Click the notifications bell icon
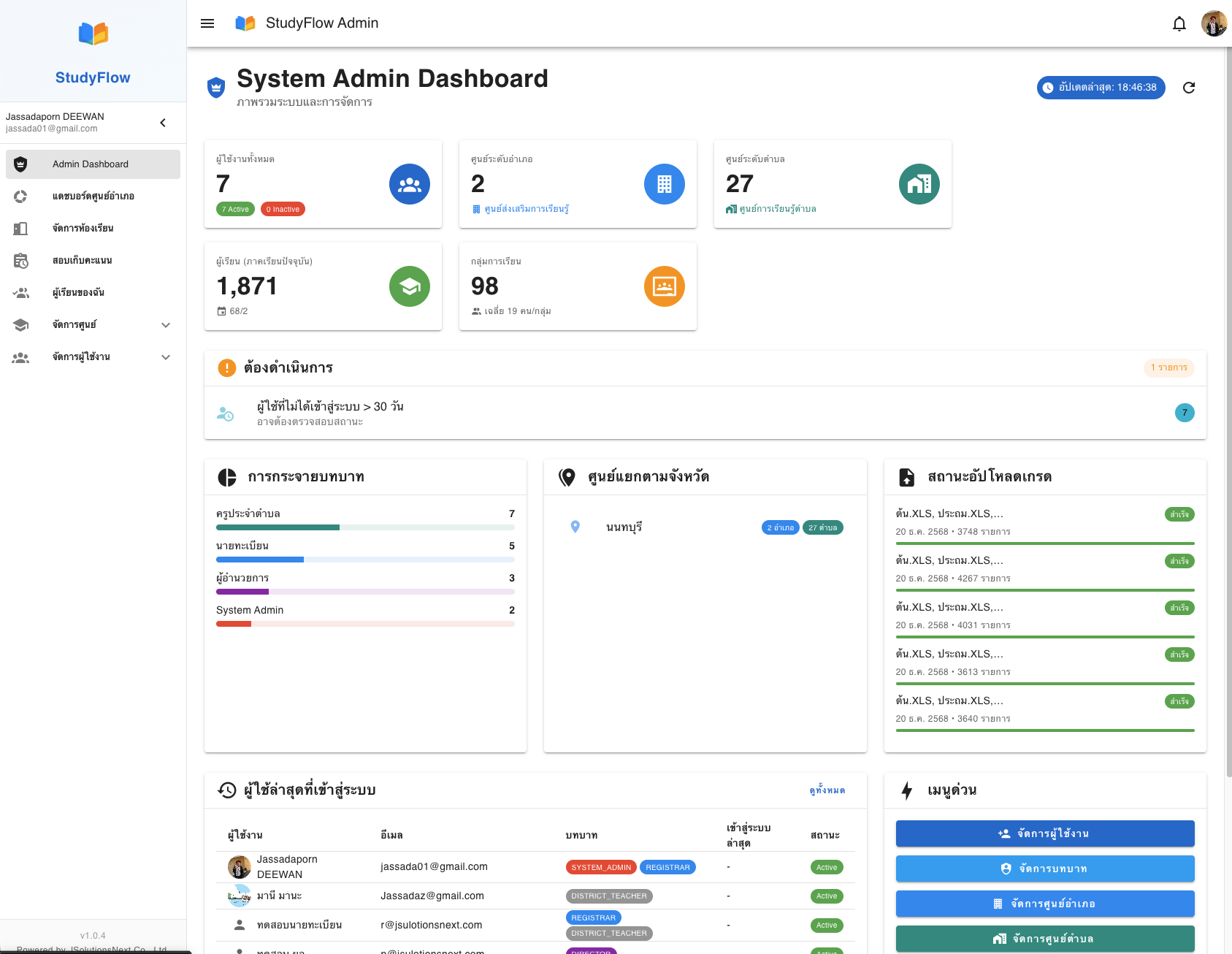1232x954 pixels. (x=1179, y=24)
